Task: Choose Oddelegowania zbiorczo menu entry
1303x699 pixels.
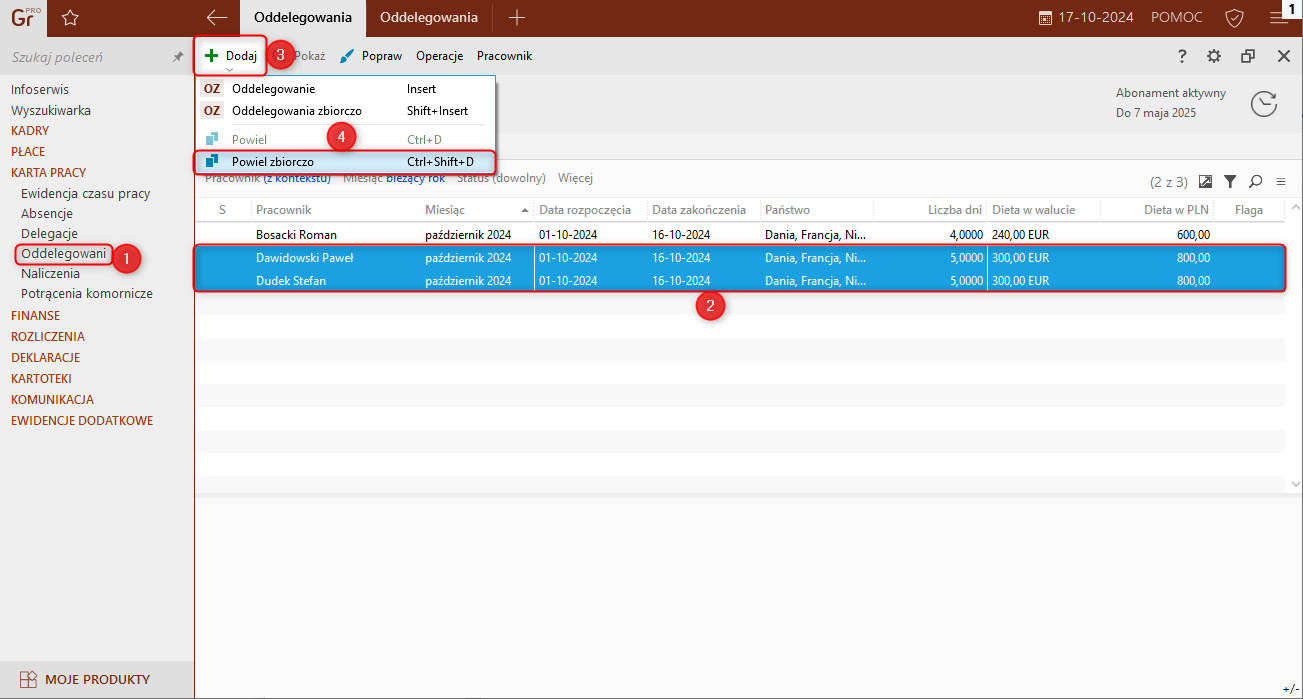Action: [345, 111]
